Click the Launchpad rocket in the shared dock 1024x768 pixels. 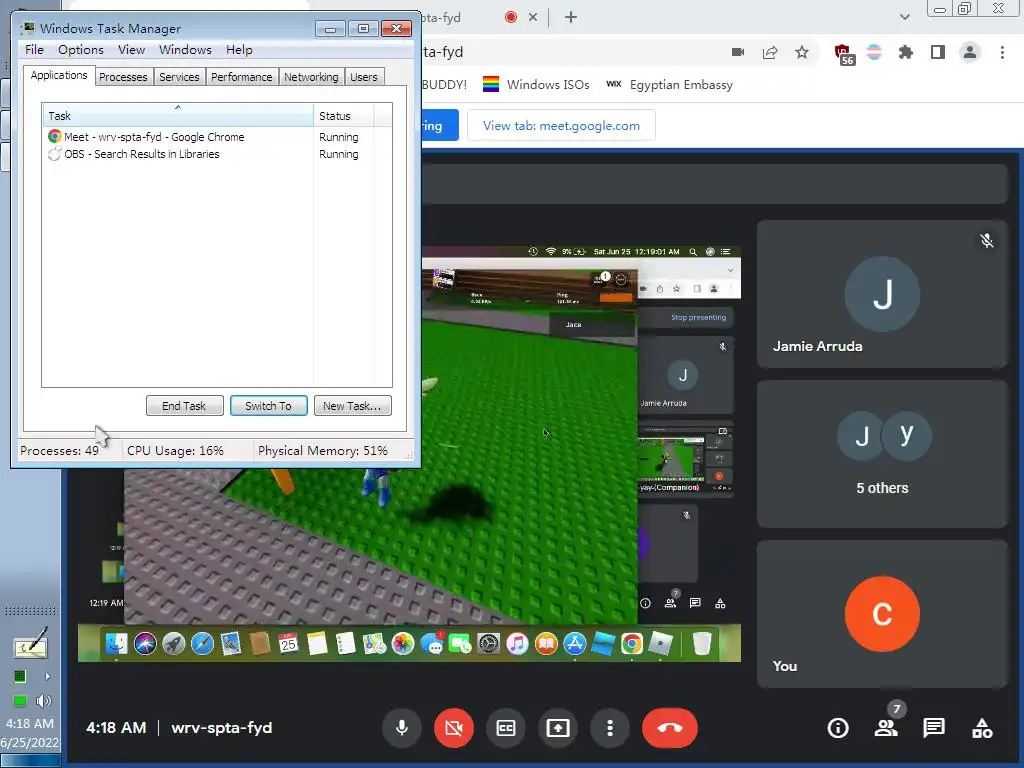pyautogui.click(x=174, y=643)
